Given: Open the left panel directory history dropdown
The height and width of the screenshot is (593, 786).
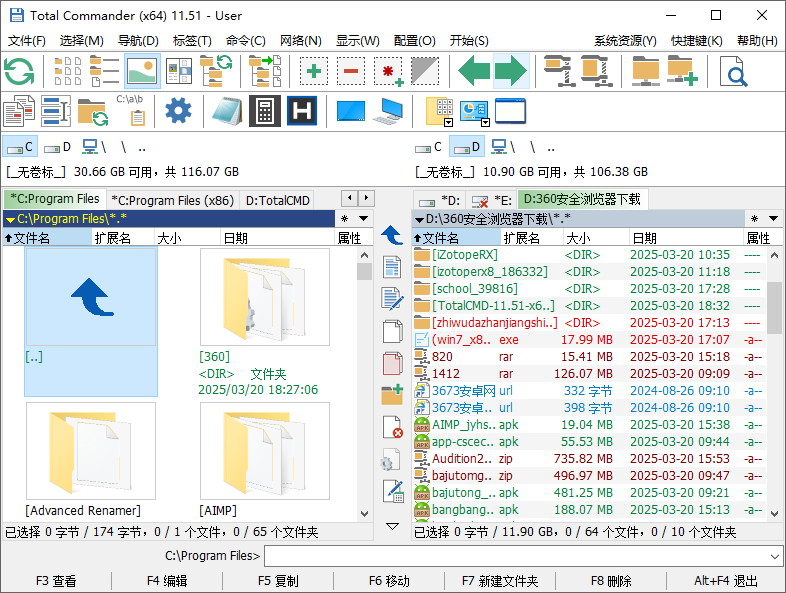Looking at the screenshot, I should pos(363,219).
